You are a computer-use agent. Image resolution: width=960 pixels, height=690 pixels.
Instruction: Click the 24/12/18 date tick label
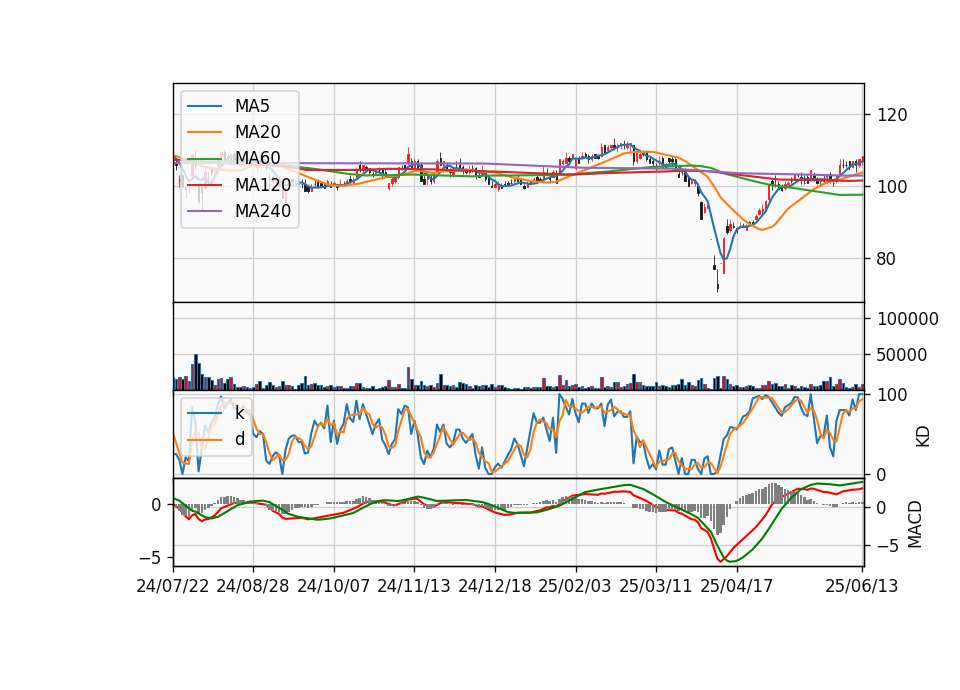495,586
